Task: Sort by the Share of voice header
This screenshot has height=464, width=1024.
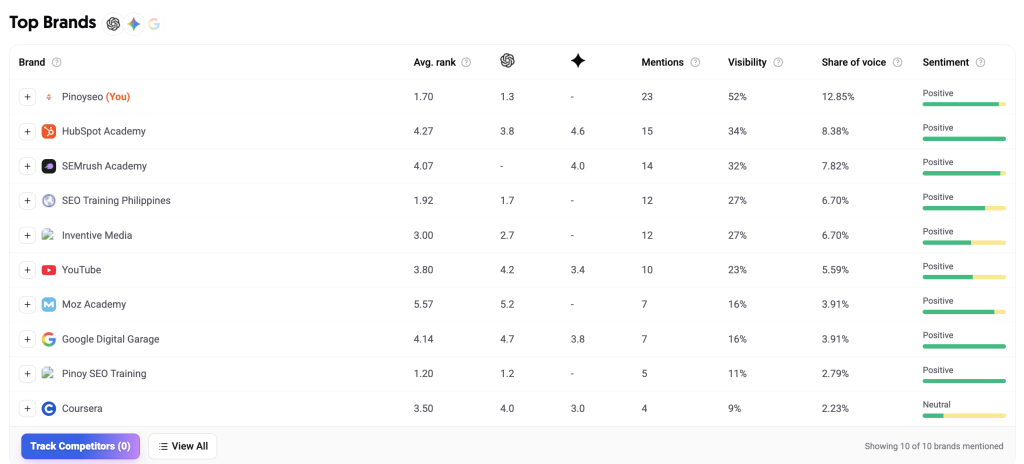Action: coord(854,63)
